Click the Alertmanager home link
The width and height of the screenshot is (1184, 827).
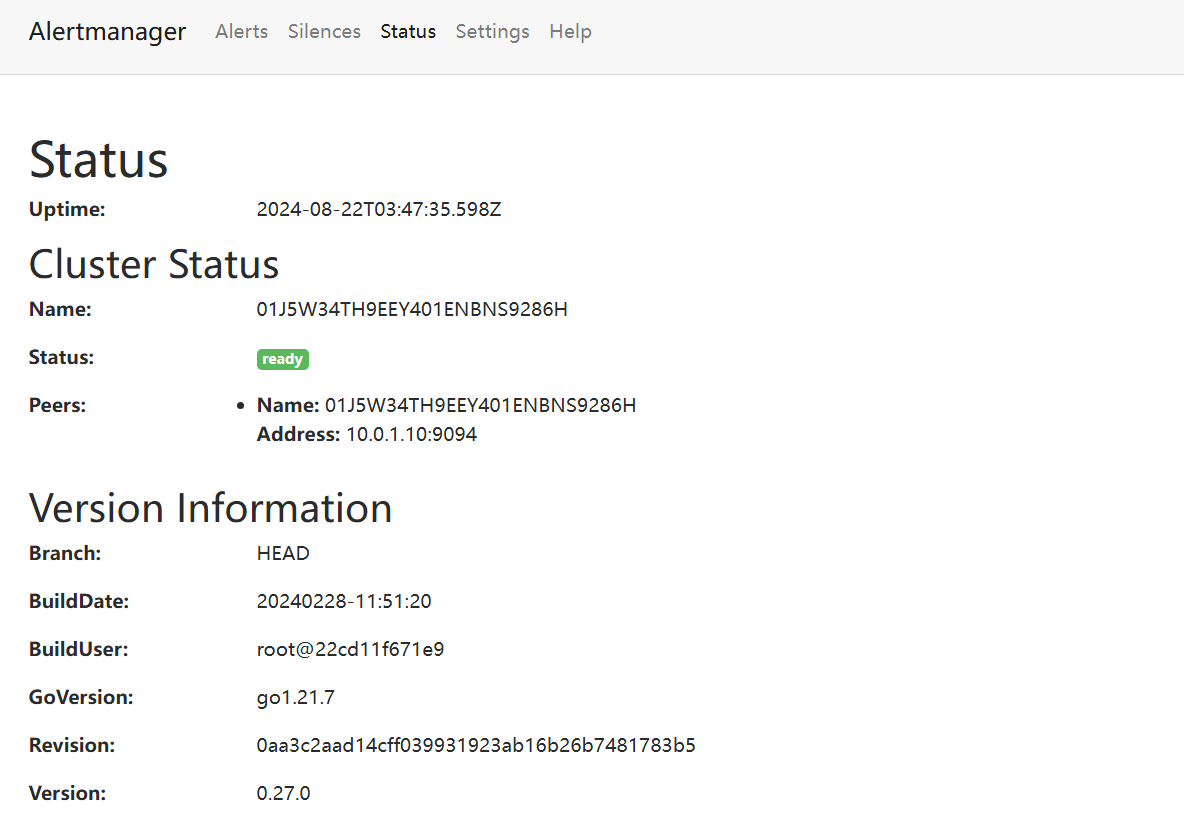(x=107, y=31)
